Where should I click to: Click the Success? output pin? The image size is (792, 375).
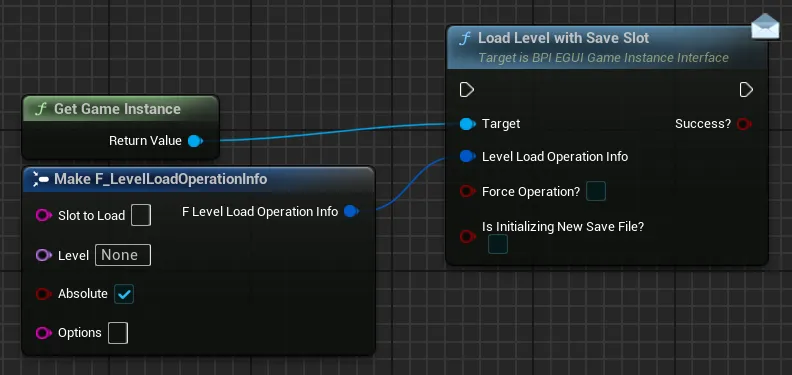(x=744, y=124)
